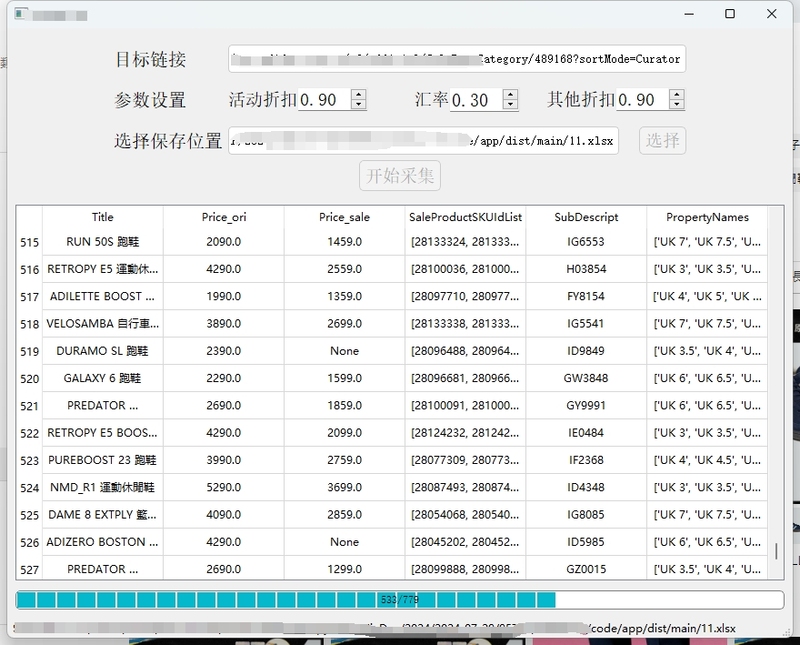Screen dimensions: 800x645
Task: Select the RETROPY E5 BOOS... title cell
Action: pos(103,433)
